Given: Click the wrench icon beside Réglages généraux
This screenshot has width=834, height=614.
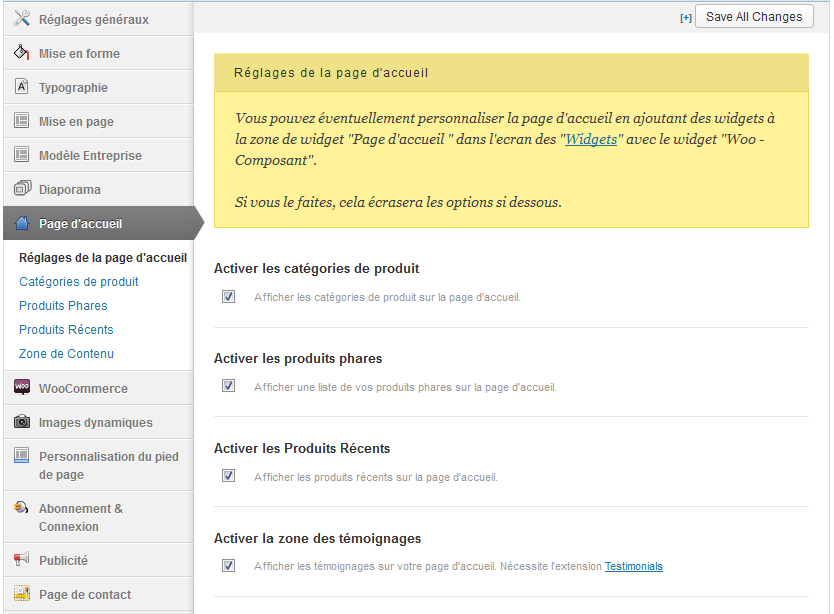Looking at the screenshot, I should 21,19.
